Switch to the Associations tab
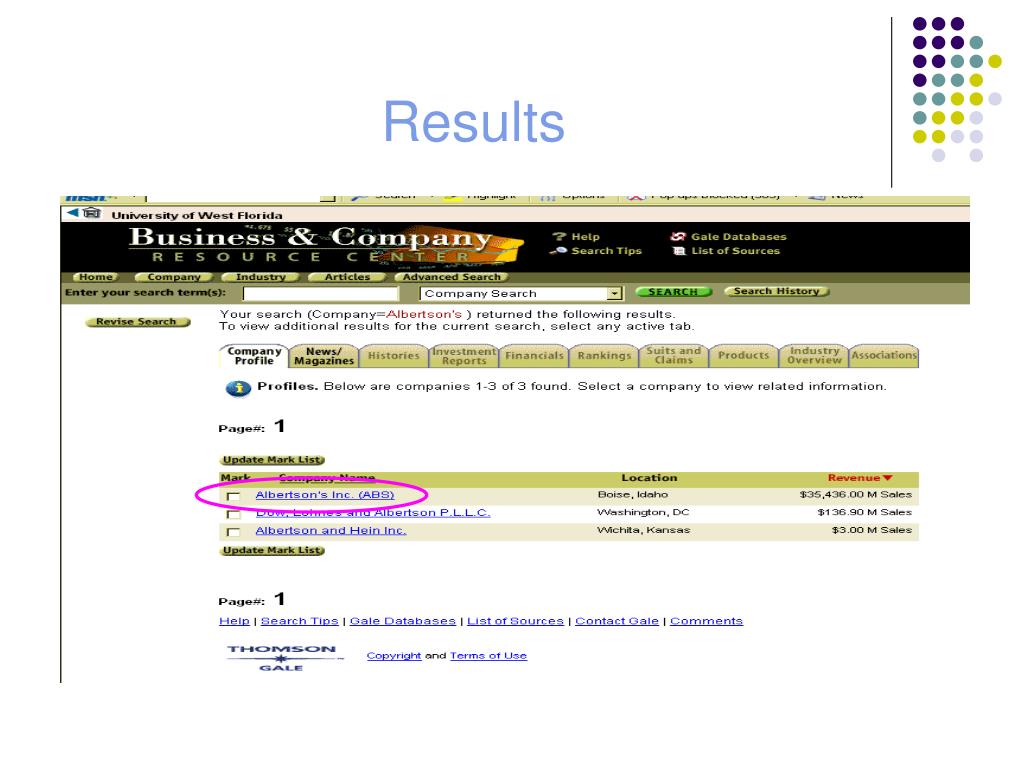1024x768 pixels. [x=884, y=356]
